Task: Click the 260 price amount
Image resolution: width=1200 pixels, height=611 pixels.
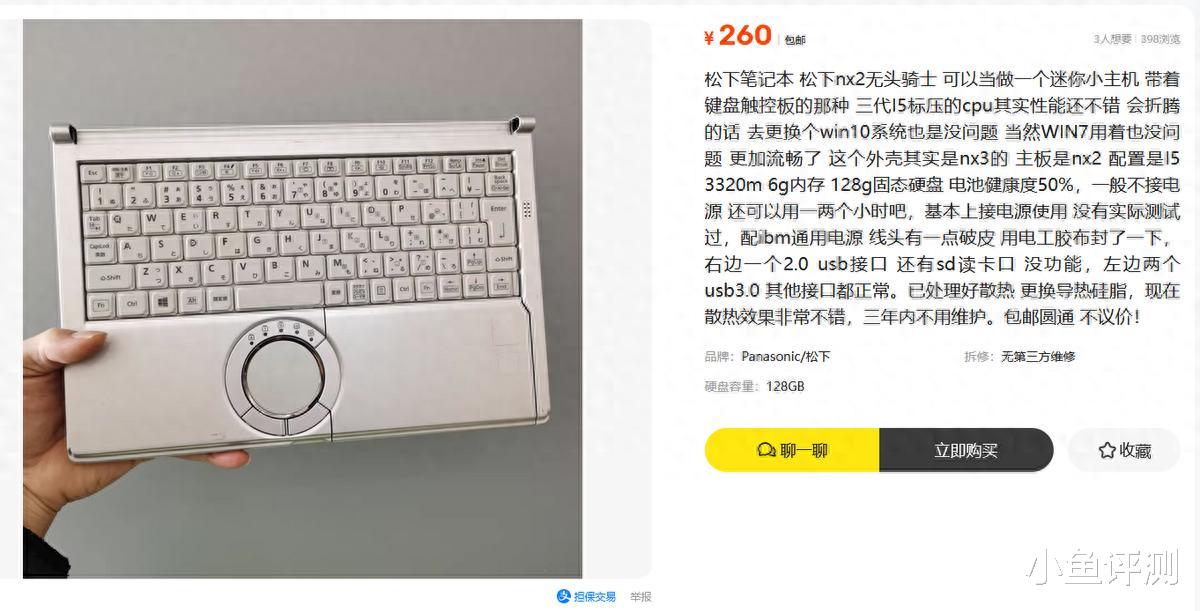Action: pyautogui.click(x=745, y=35)
